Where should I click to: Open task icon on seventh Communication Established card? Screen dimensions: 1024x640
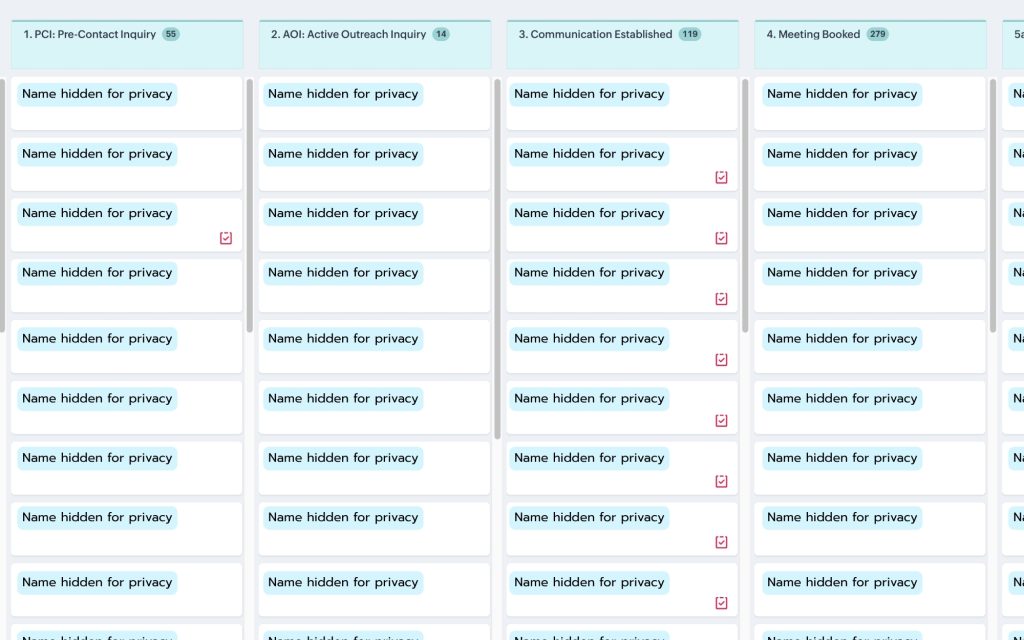point(721,481)
